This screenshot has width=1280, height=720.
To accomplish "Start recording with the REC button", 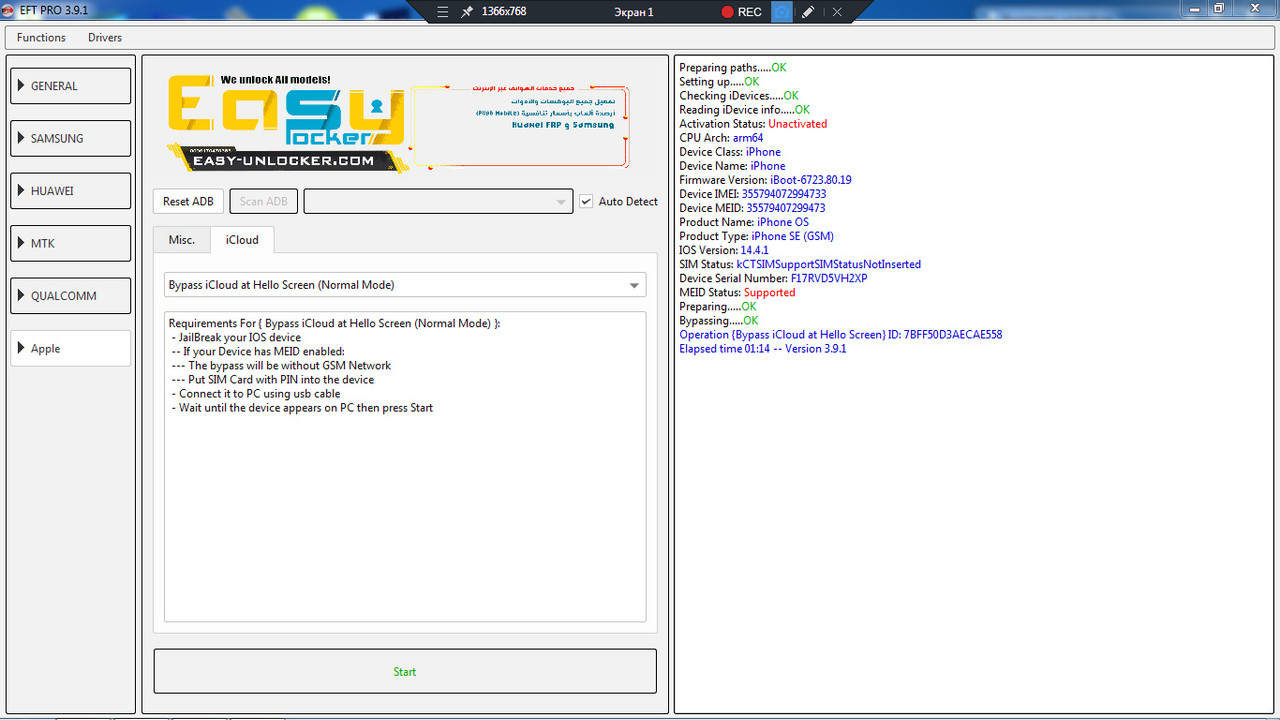I will (x=741, y=12).
